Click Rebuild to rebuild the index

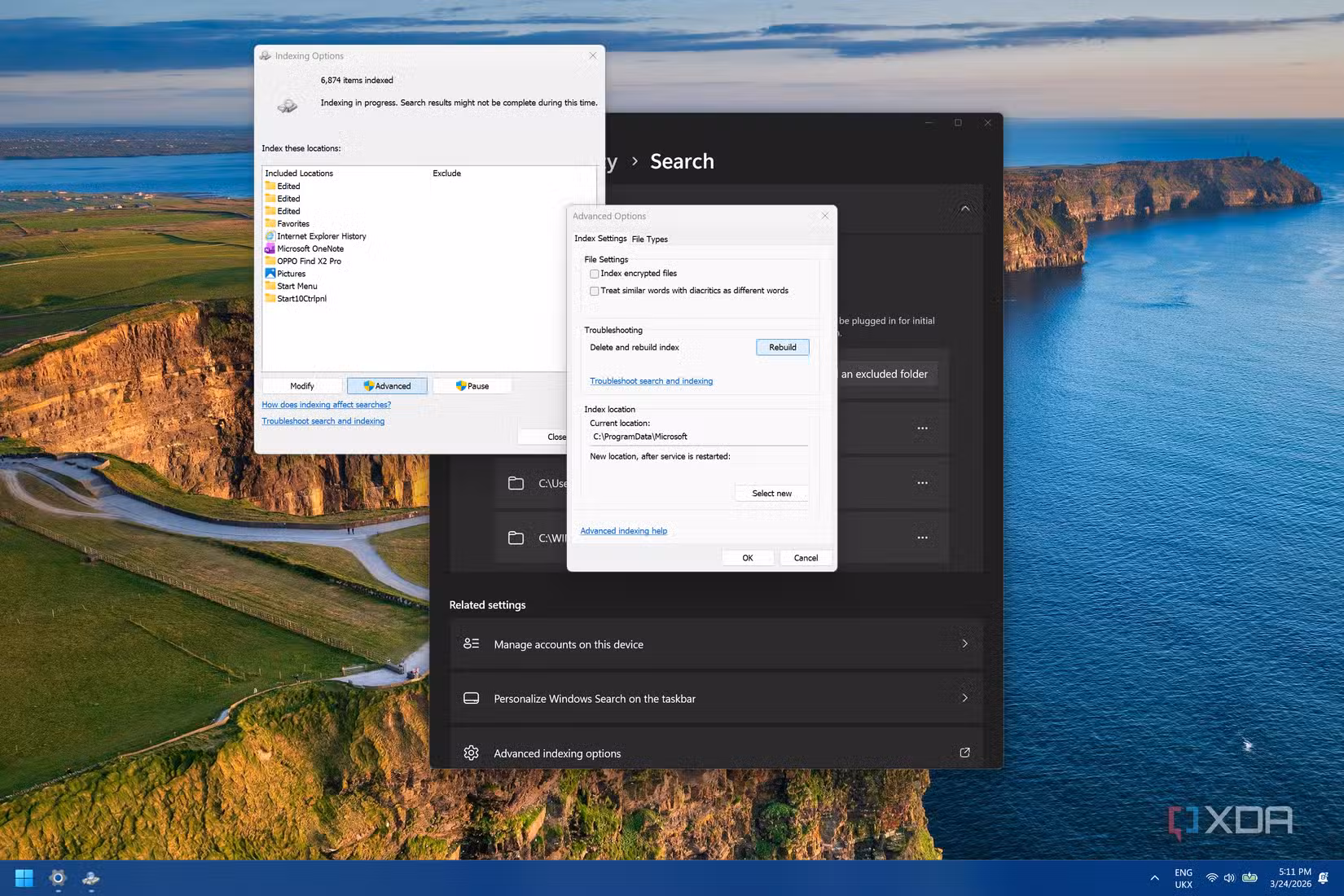(x=783, y=347)
